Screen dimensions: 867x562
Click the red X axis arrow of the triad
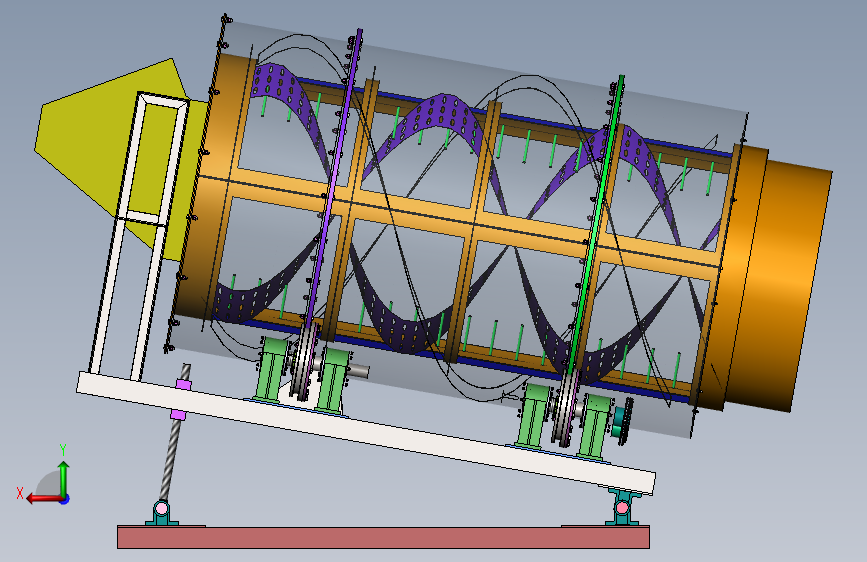[x=43, y=498]
